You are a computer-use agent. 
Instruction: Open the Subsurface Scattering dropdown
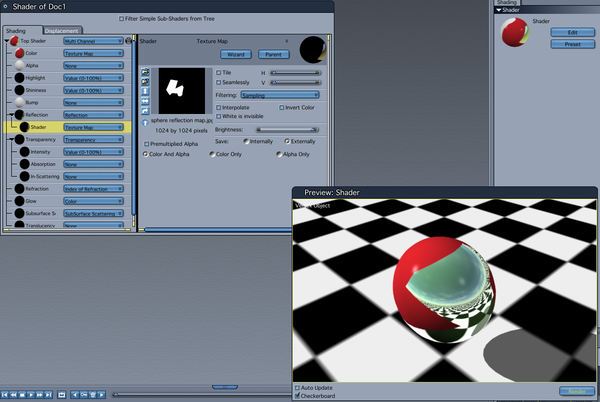click(93, 213)
